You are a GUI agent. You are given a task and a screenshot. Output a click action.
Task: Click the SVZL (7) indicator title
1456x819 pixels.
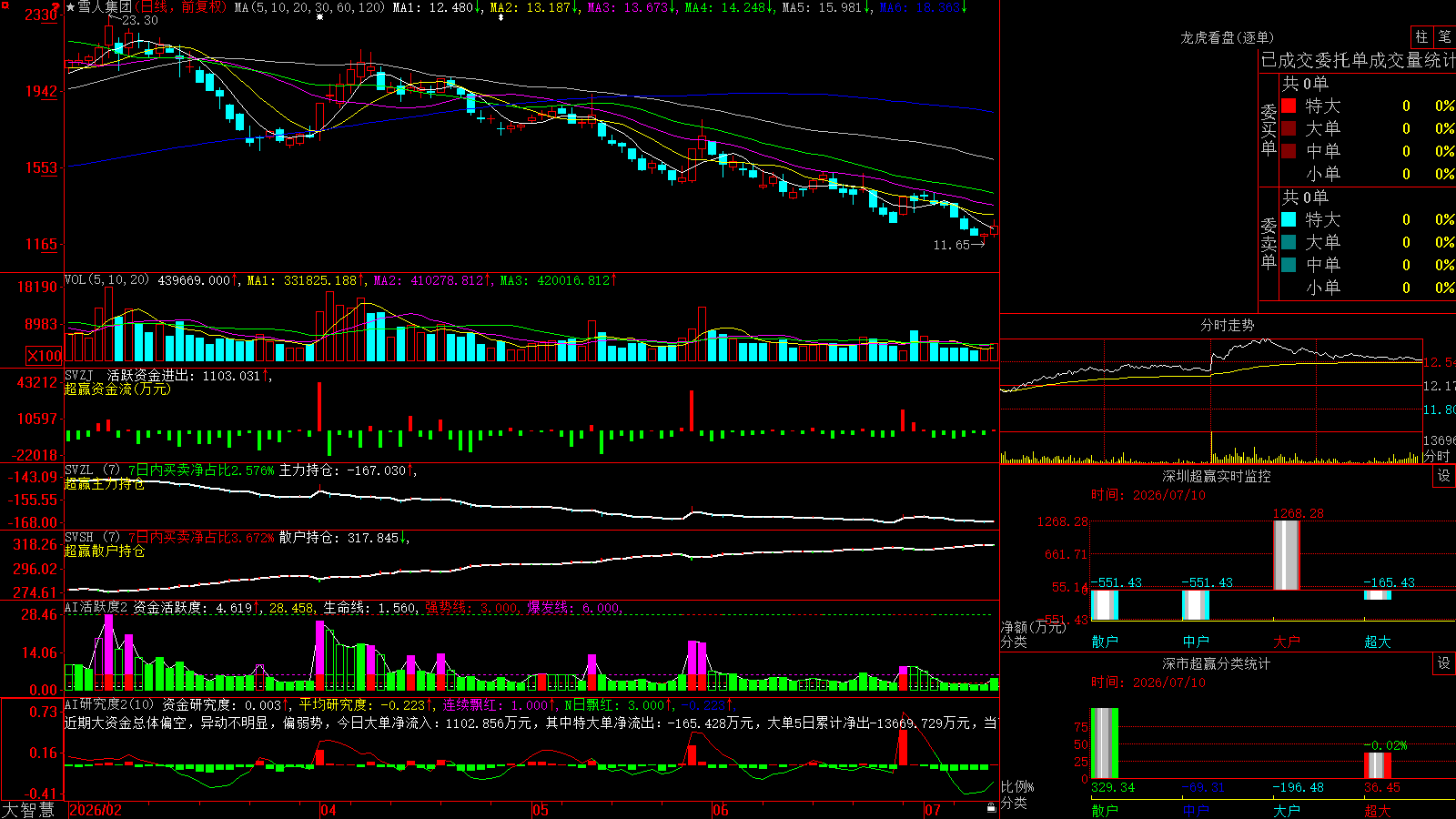92,470
